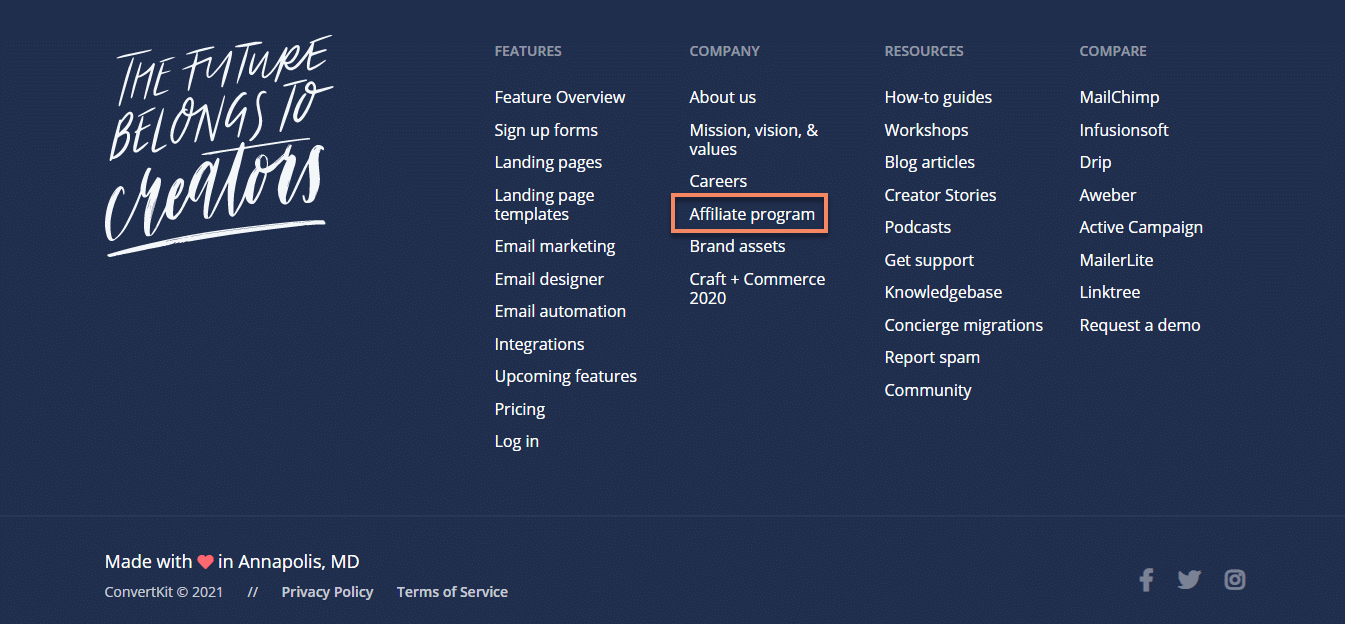
Task: Check Pricing information
Action: point(519,408)
